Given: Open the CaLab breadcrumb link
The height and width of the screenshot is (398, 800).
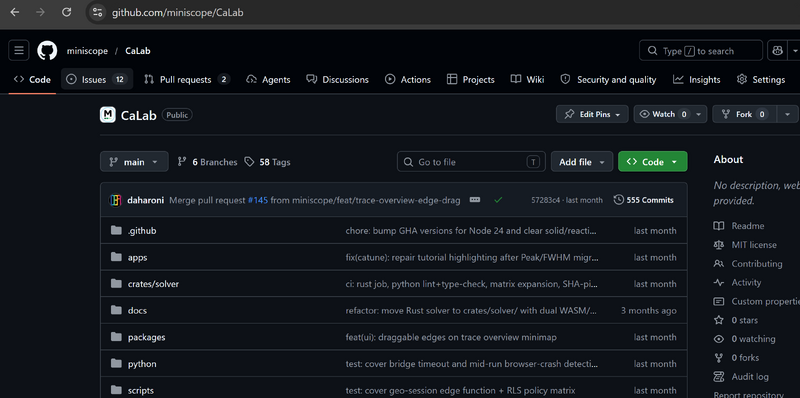Looking at the screenshot, I should pyautogui.click(x=138, y=51).
